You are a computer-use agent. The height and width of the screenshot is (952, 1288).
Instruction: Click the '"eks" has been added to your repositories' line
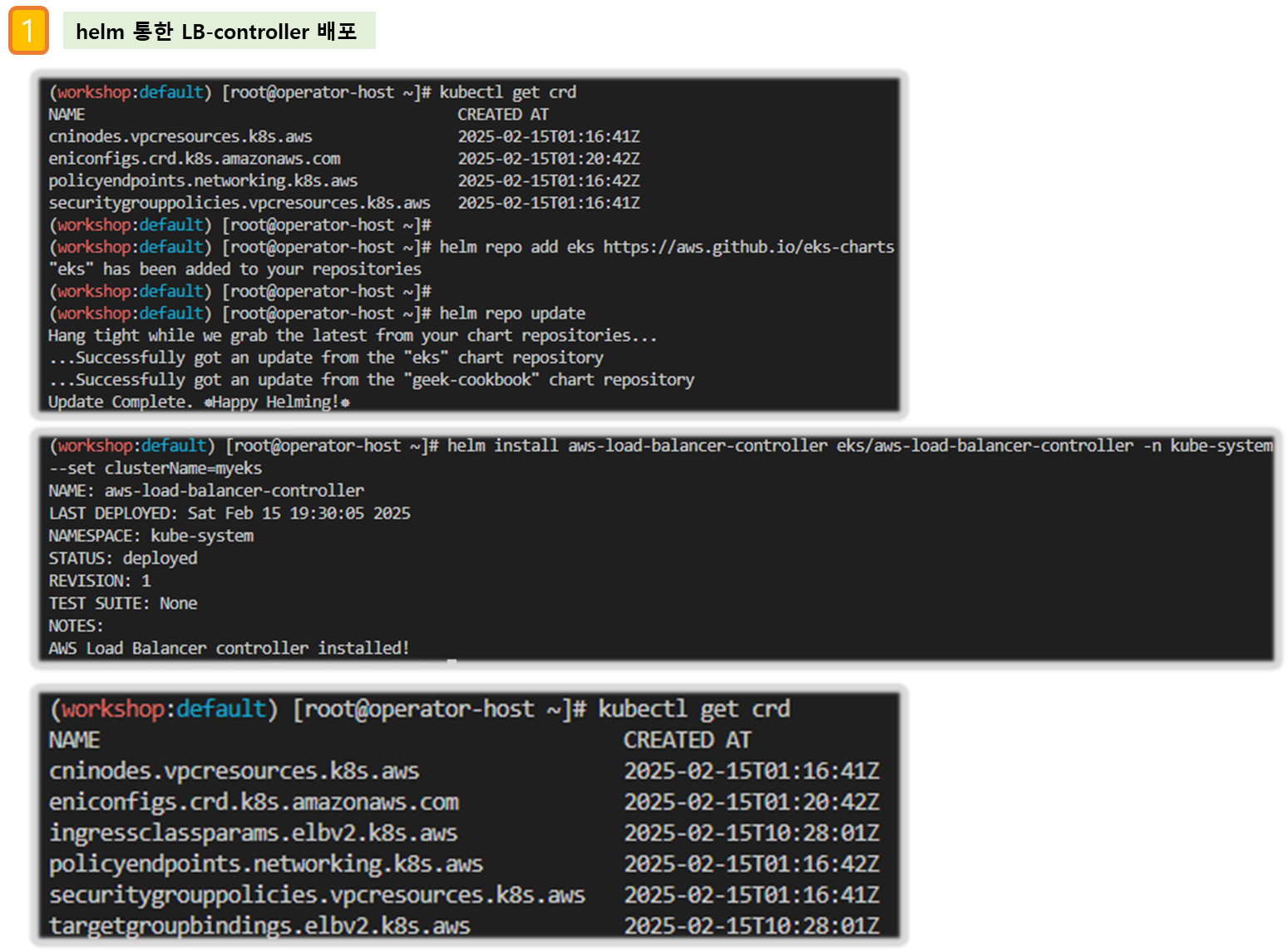click(234, 269)
